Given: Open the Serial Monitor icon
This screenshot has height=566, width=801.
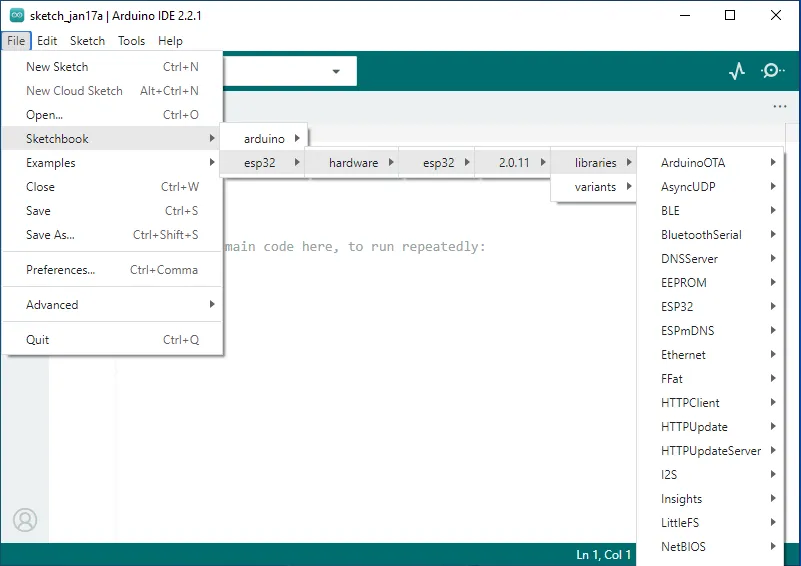Looking at the screenshot, I should coord(772,71).
